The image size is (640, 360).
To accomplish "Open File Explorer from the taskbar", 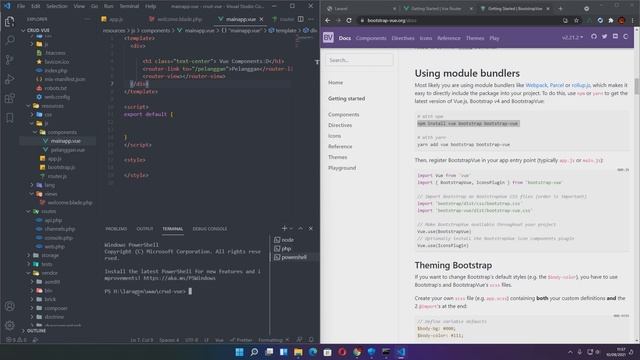I will click(x=298, y=352).
